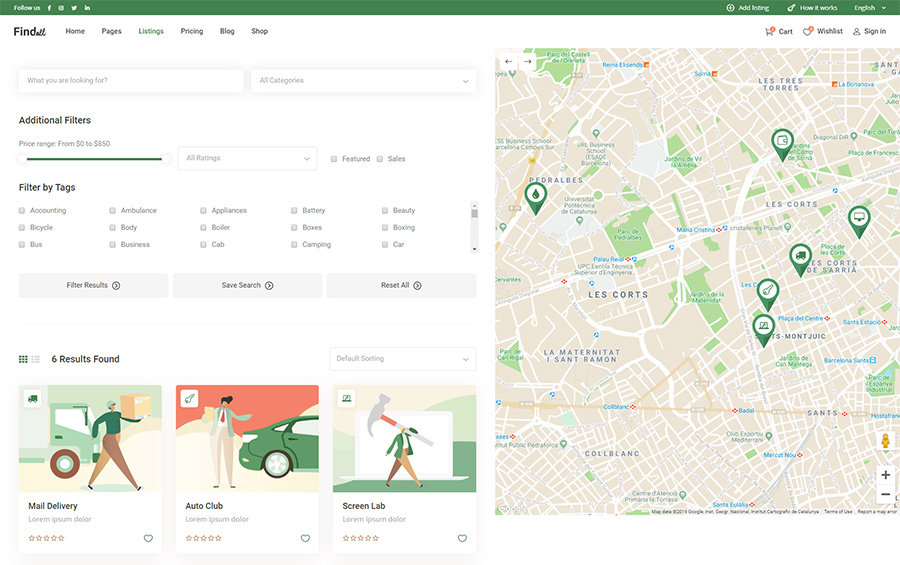Open the shopping Cart icon
This screenshot has width=900, height=565.
tap(769, 31)
